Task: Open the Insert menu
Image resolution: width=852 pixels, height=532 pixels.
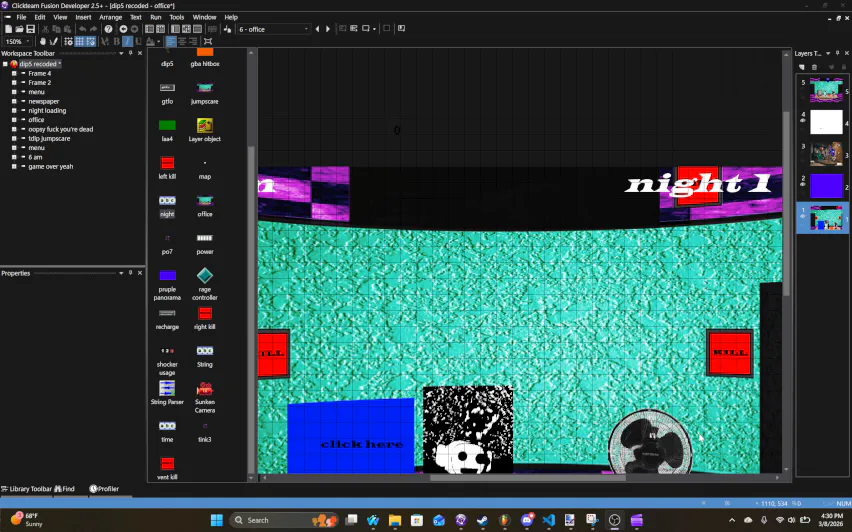Action: pyautogui.click(x=83, y=17)
